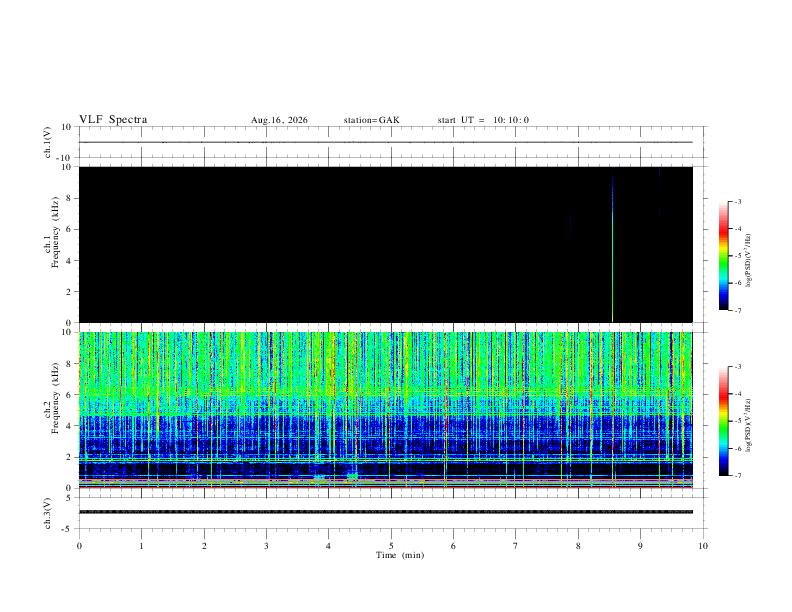The image size is (792, 612).
Task: Click the ch.1(V) axis label
Action: point(47,142)
